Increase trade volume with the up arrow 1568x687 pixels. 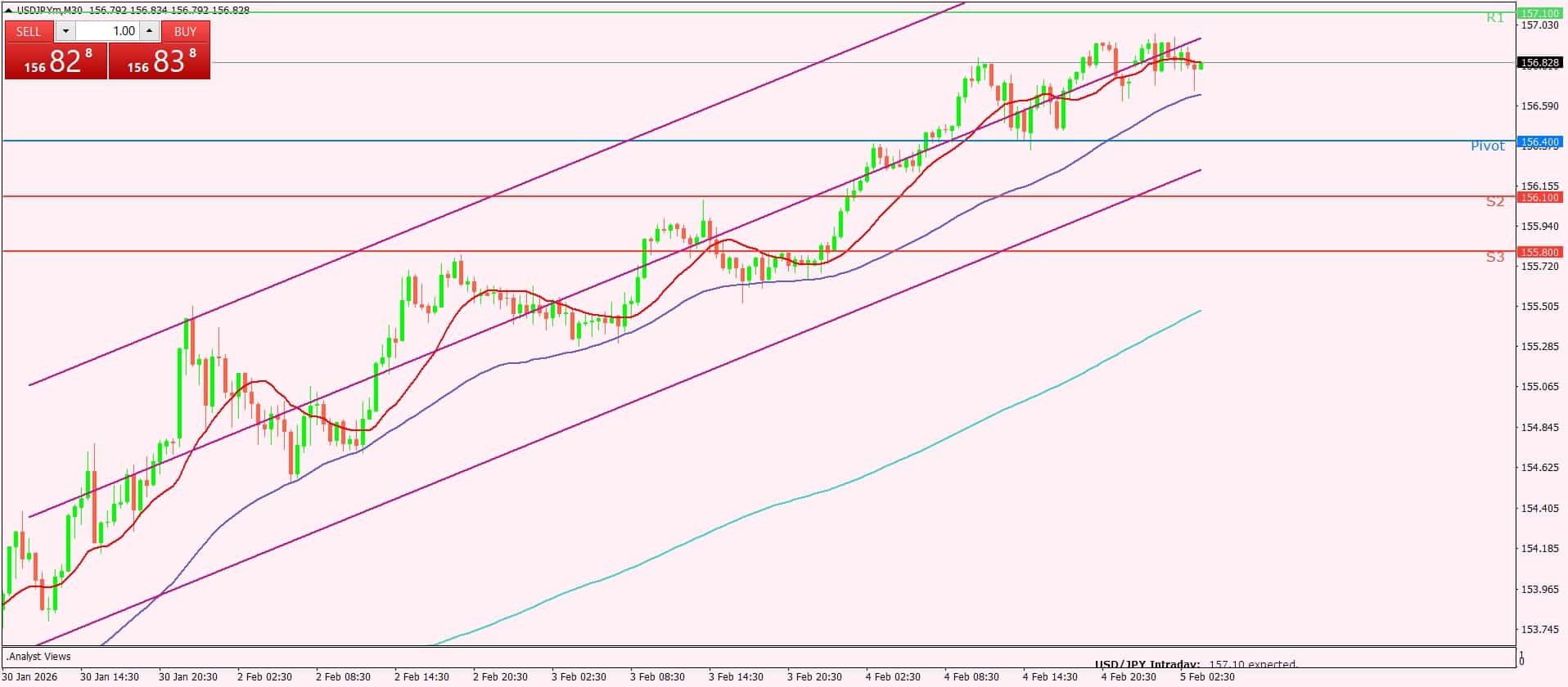tap(149, 31)
